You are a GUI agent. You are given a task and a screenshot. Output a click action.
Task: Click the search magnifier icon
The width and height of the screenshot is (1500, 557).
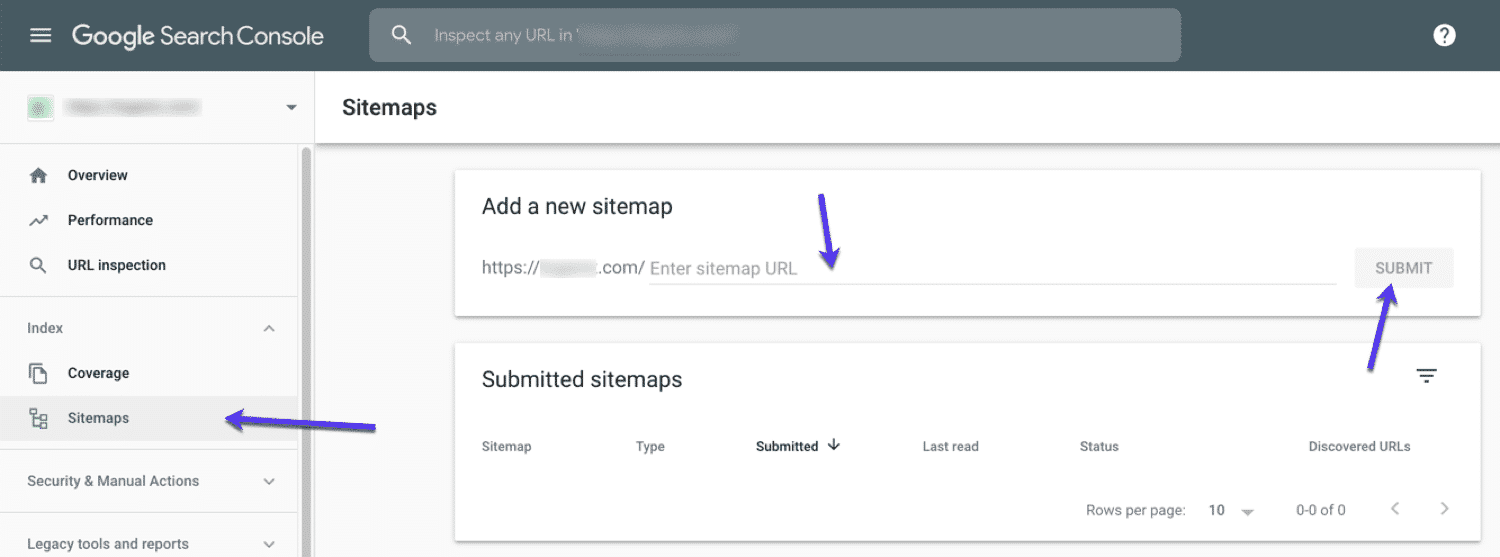401,35
